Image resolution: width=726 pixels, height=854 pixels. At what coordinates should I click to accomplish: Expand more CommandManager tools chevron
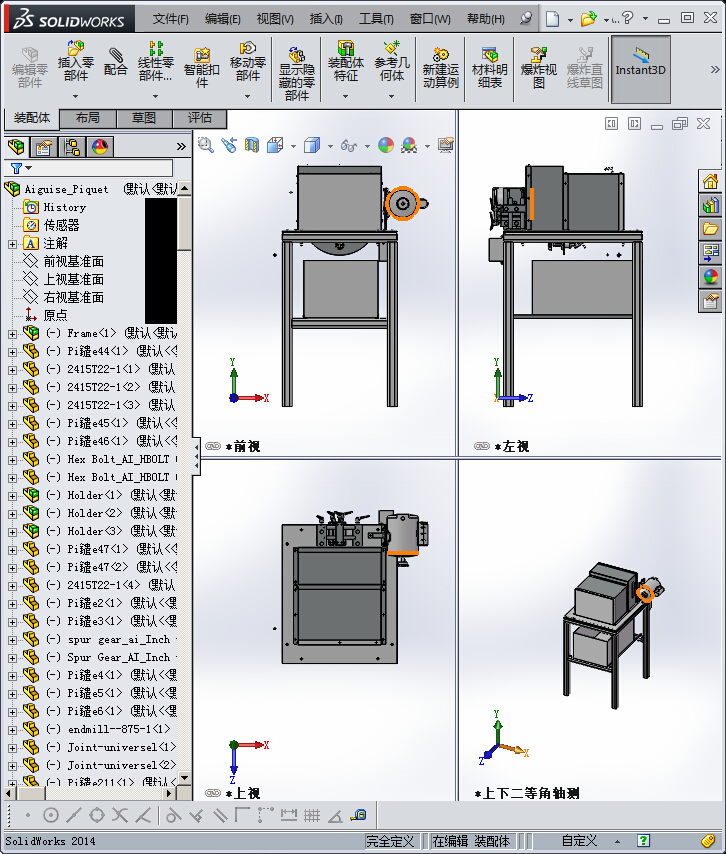pos(715,69)
